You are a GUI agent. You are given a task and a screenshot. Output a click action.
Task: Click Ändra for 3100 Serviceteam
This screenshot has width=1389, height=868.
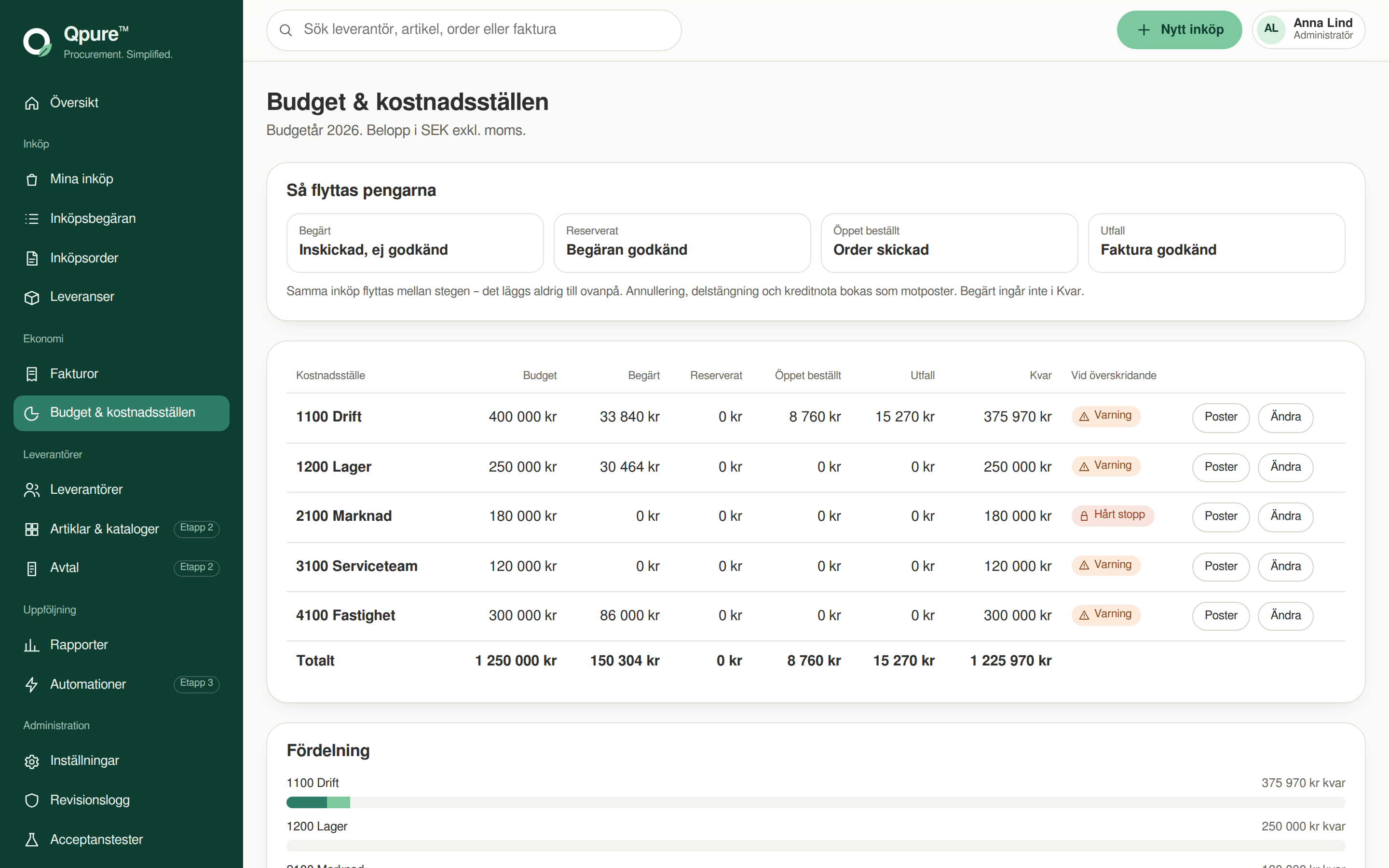click(1285, 567)
